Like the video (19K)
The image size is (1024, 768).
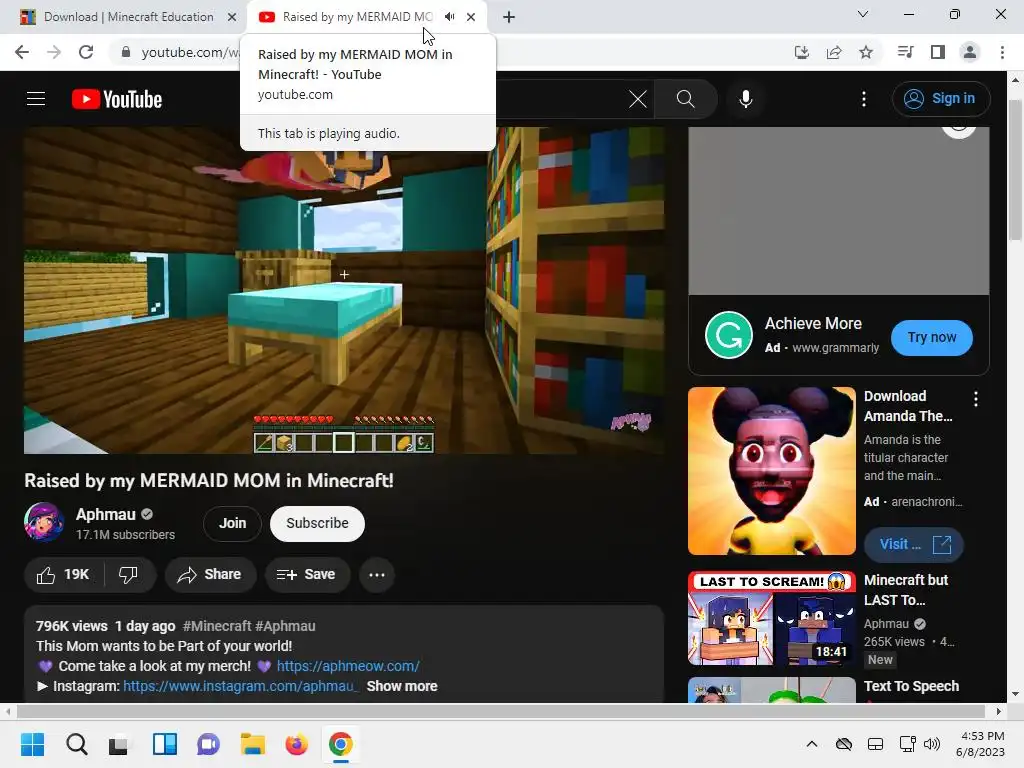64,575
